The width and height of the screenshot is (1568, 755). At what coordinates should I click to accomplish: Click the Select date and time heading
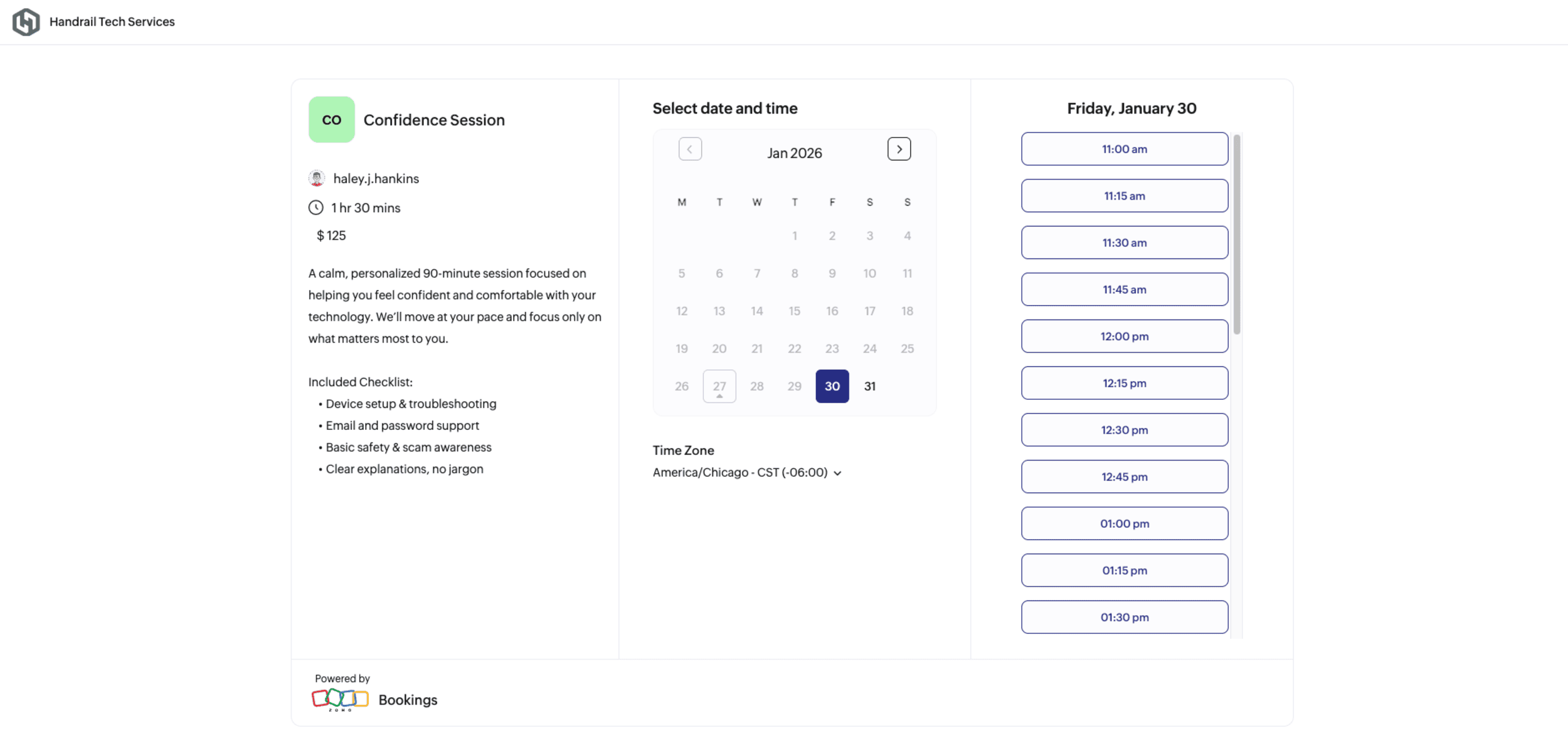pos(725,108)
